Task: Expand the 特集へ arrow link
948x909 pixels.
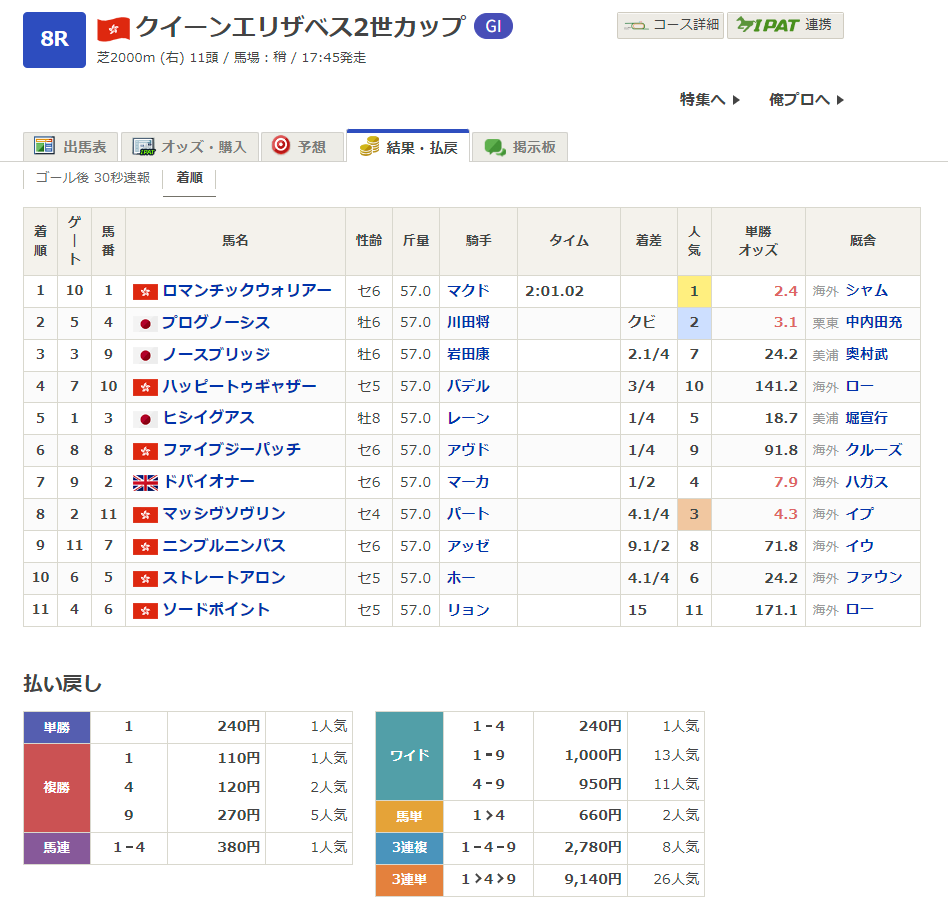Action: [710, 99]
